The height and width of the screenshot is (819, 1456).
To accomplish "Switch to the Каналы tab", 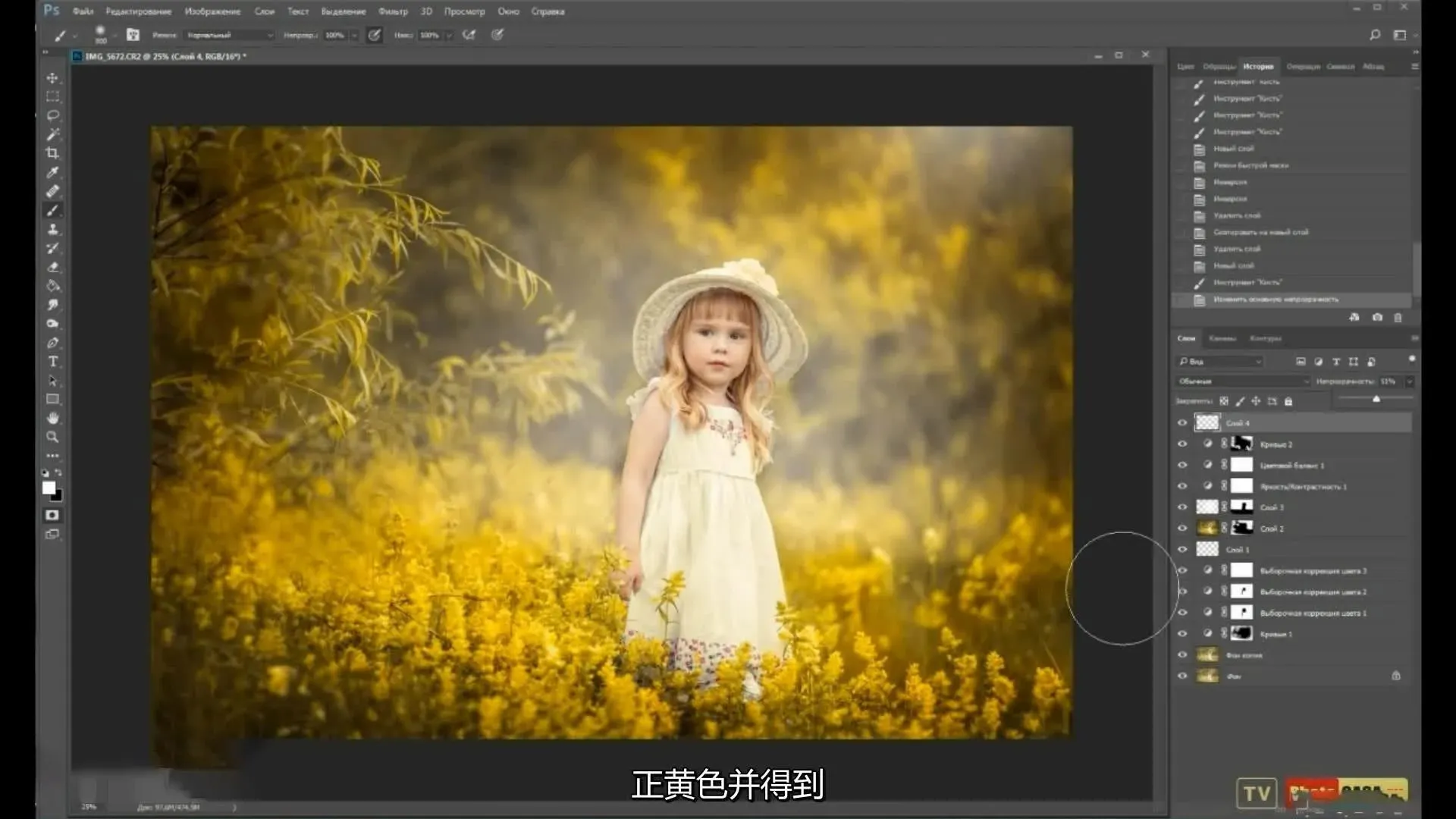I will pyautogui.click(x=1222, y=338).
